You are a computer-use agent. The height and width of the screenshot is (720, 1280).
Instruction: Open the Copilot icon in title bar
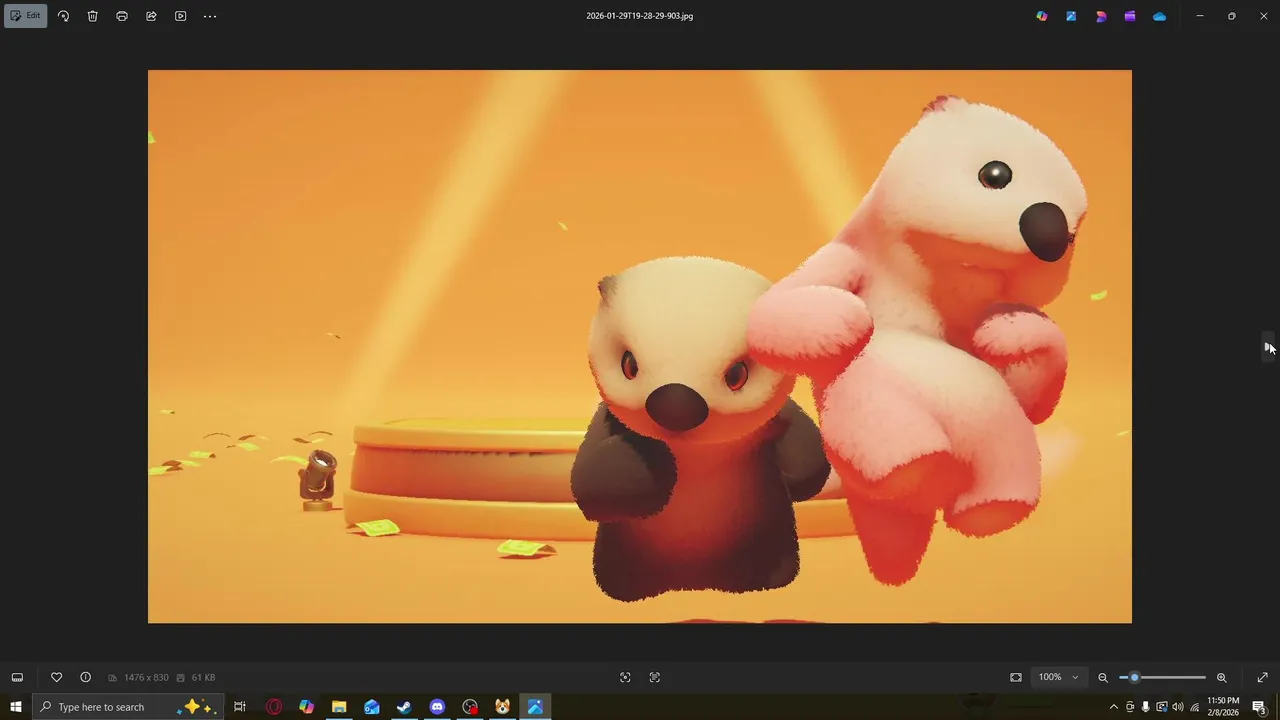click(x=1042, y=16)
